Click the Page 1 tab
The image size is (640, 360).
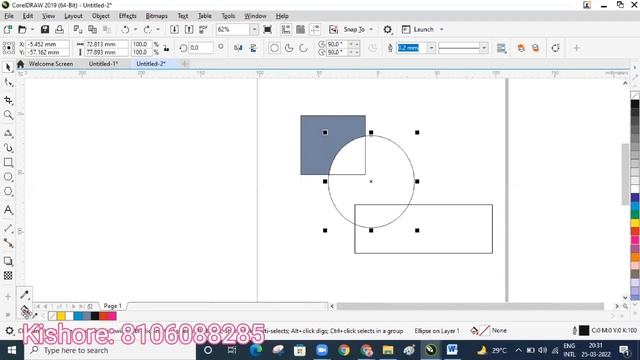[x=112, y=306]
